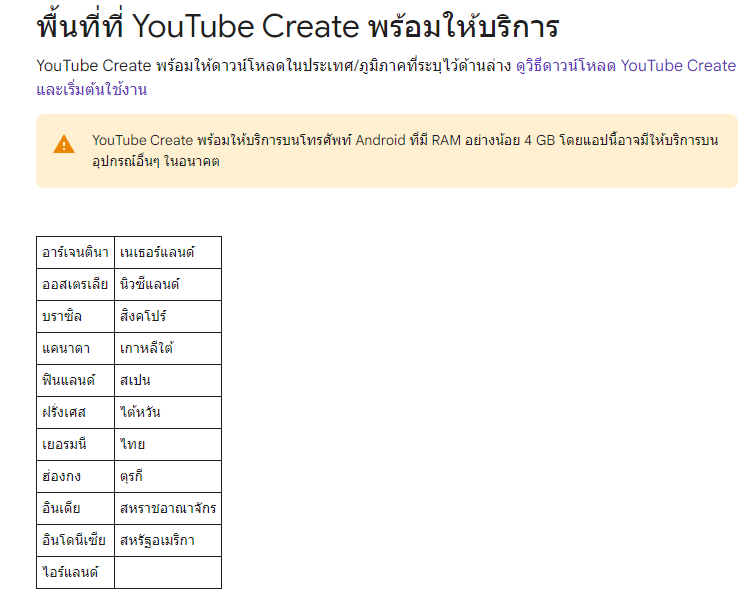Select the table cell 'ไต้หวัน'
This screenshot has height=594, width=756.
168,412
